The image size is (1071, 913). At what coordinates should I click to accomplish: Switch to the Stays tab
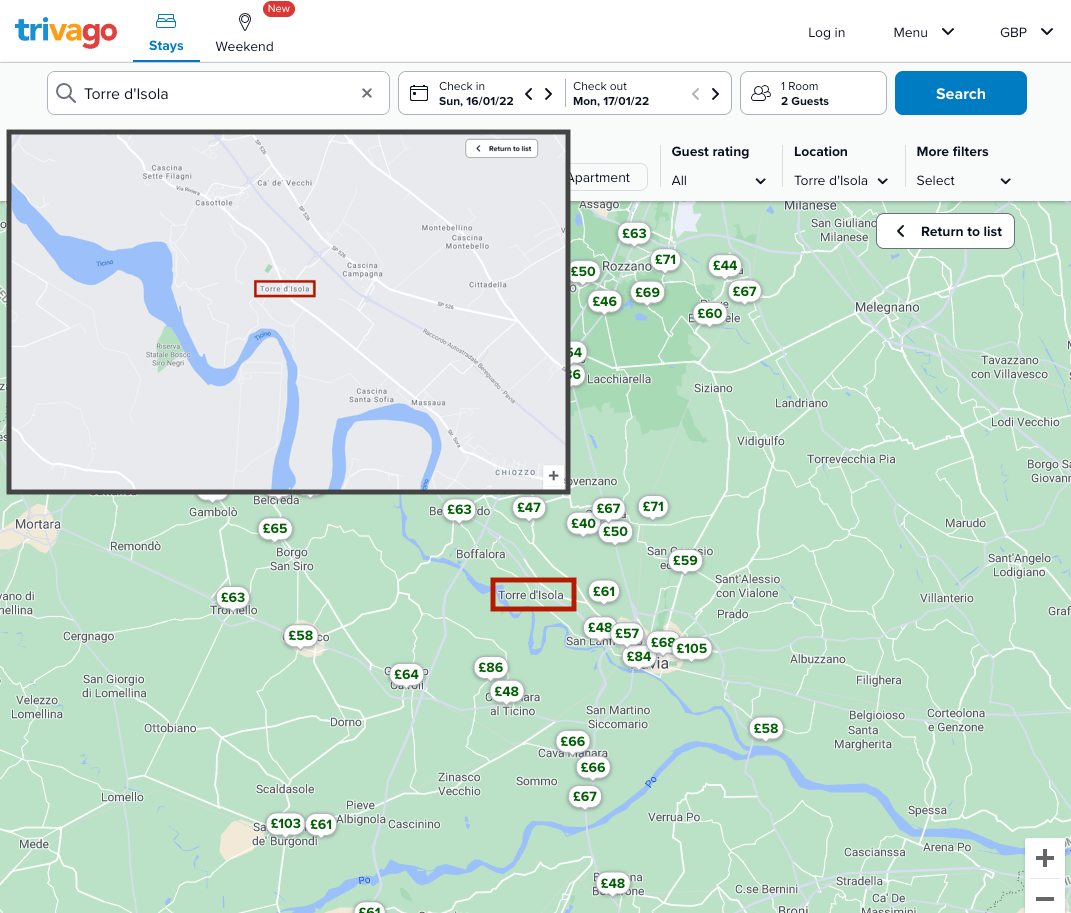click(x=166, y=32)
